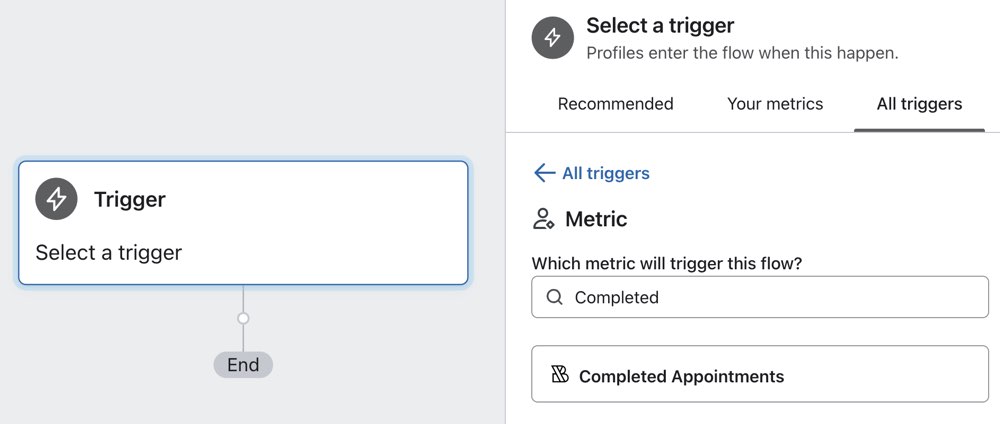Viewport: 1000px width, 424px height.
Task: Go back via All triggers link
Action: tap(605, 173)
